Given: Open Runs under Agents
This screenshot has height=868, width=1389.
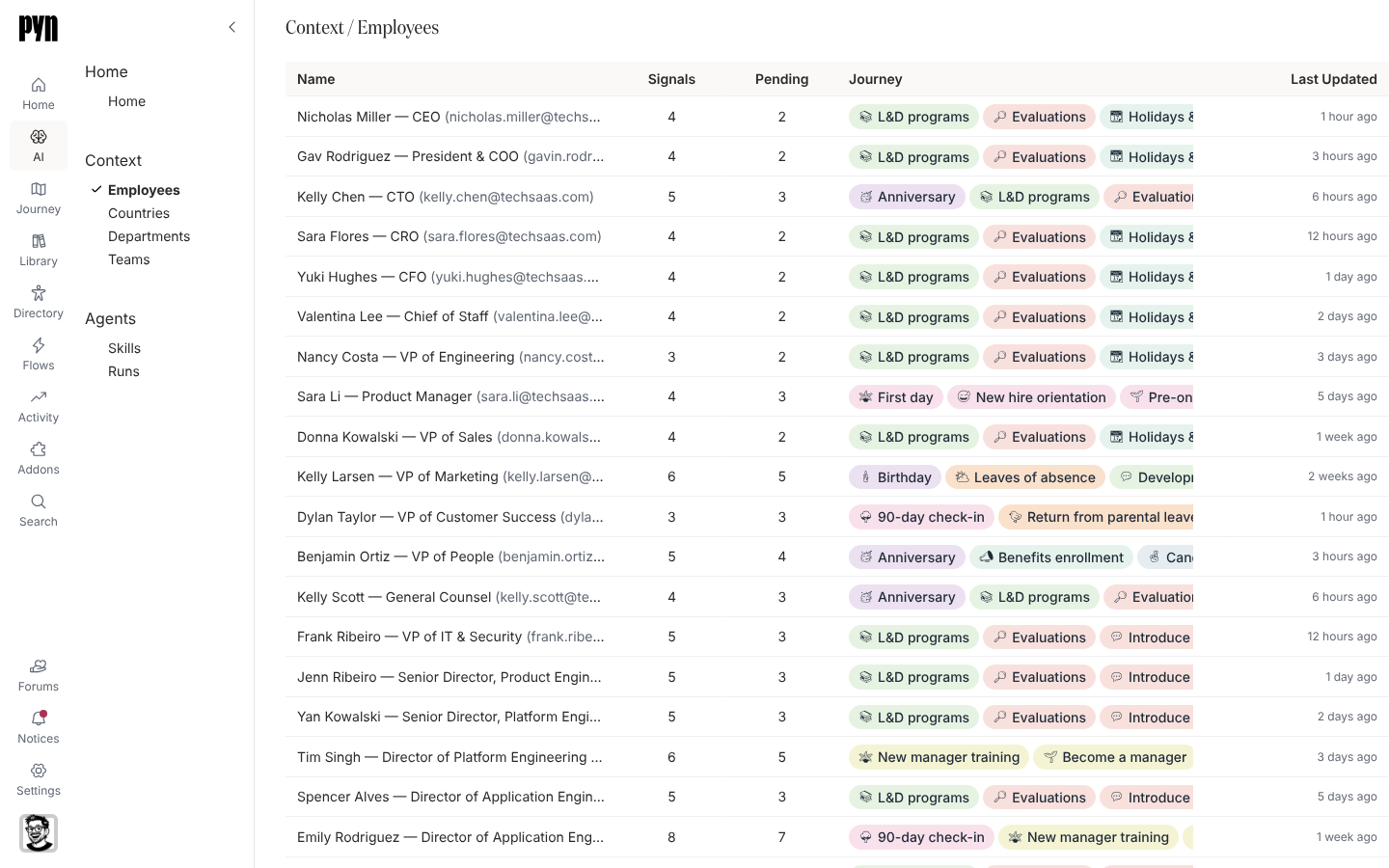Looking at the screenshot, I should click(123, 371).
